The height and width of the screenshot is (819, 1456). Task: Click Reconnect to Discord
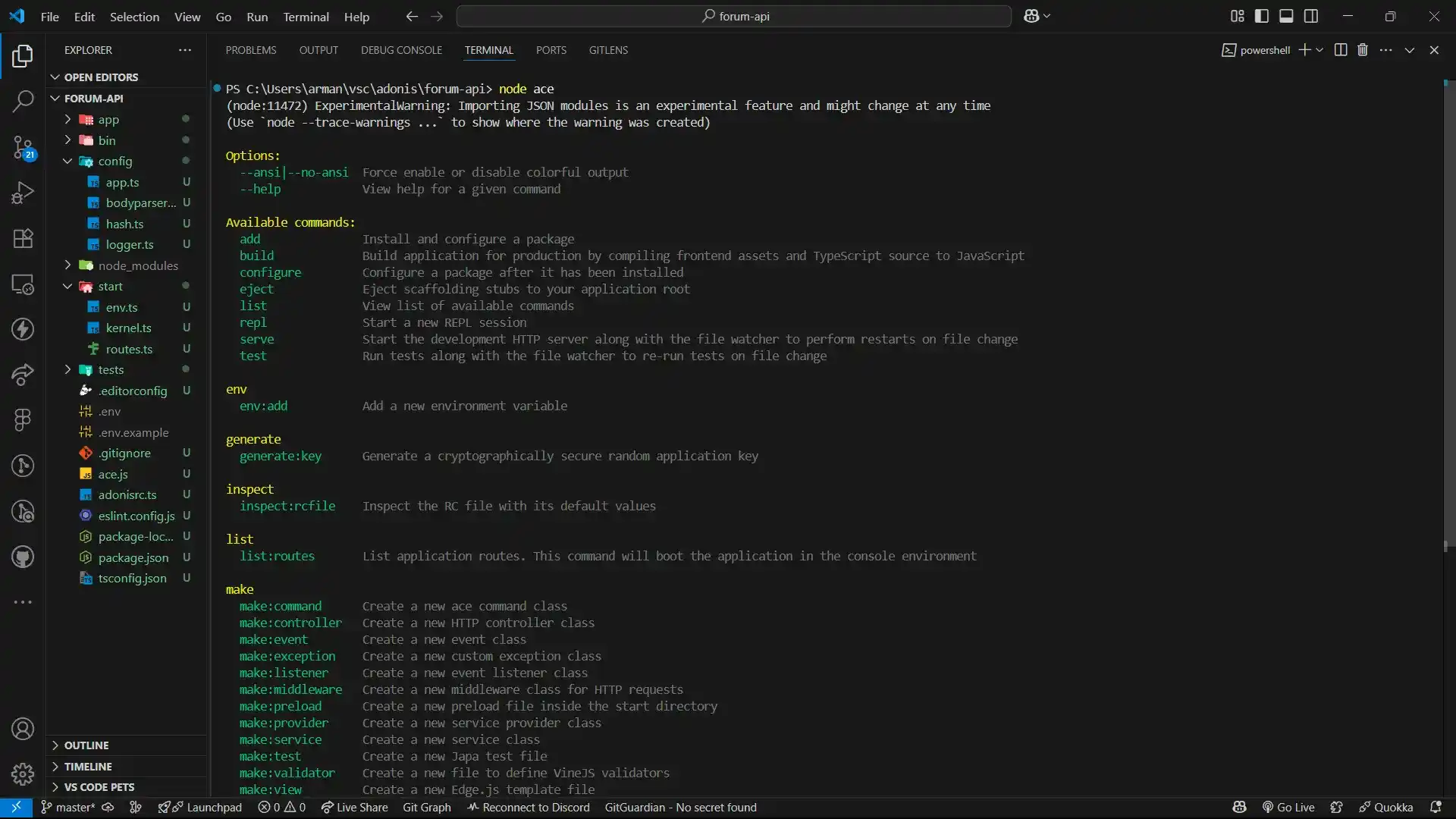(x=529, y=808)
